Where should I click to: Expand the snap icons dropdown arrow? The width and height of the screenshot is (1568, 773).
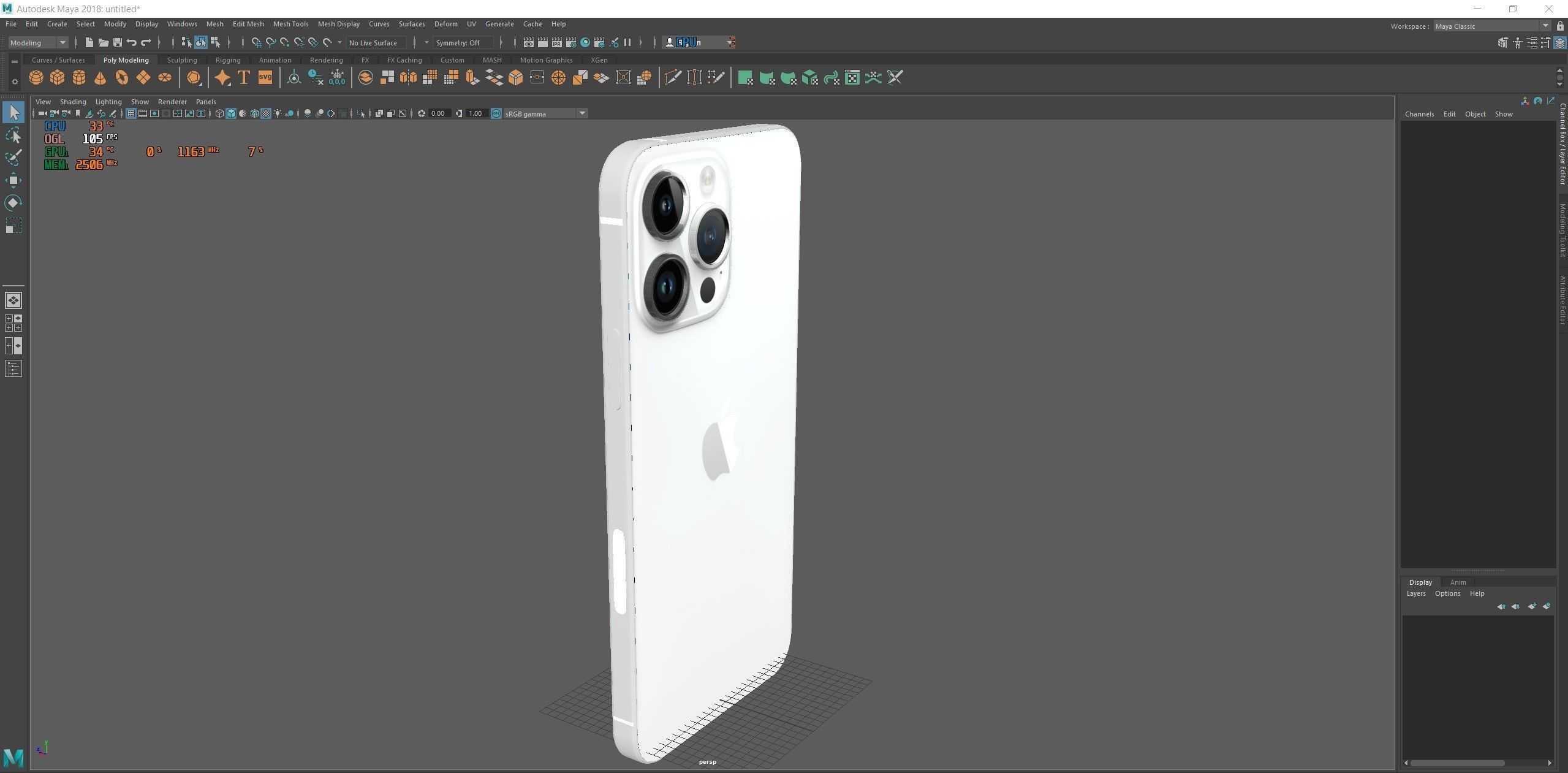340,42
